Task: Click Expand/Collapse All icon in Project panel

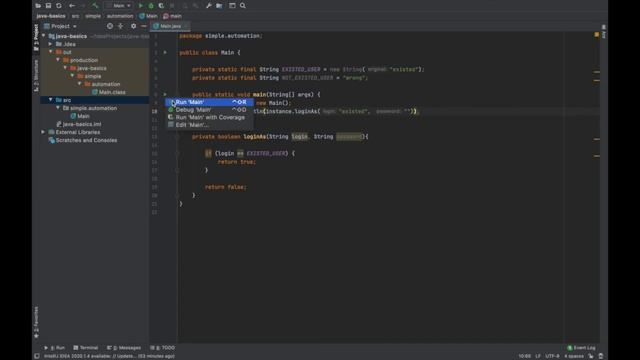Action: pos(120,26)
